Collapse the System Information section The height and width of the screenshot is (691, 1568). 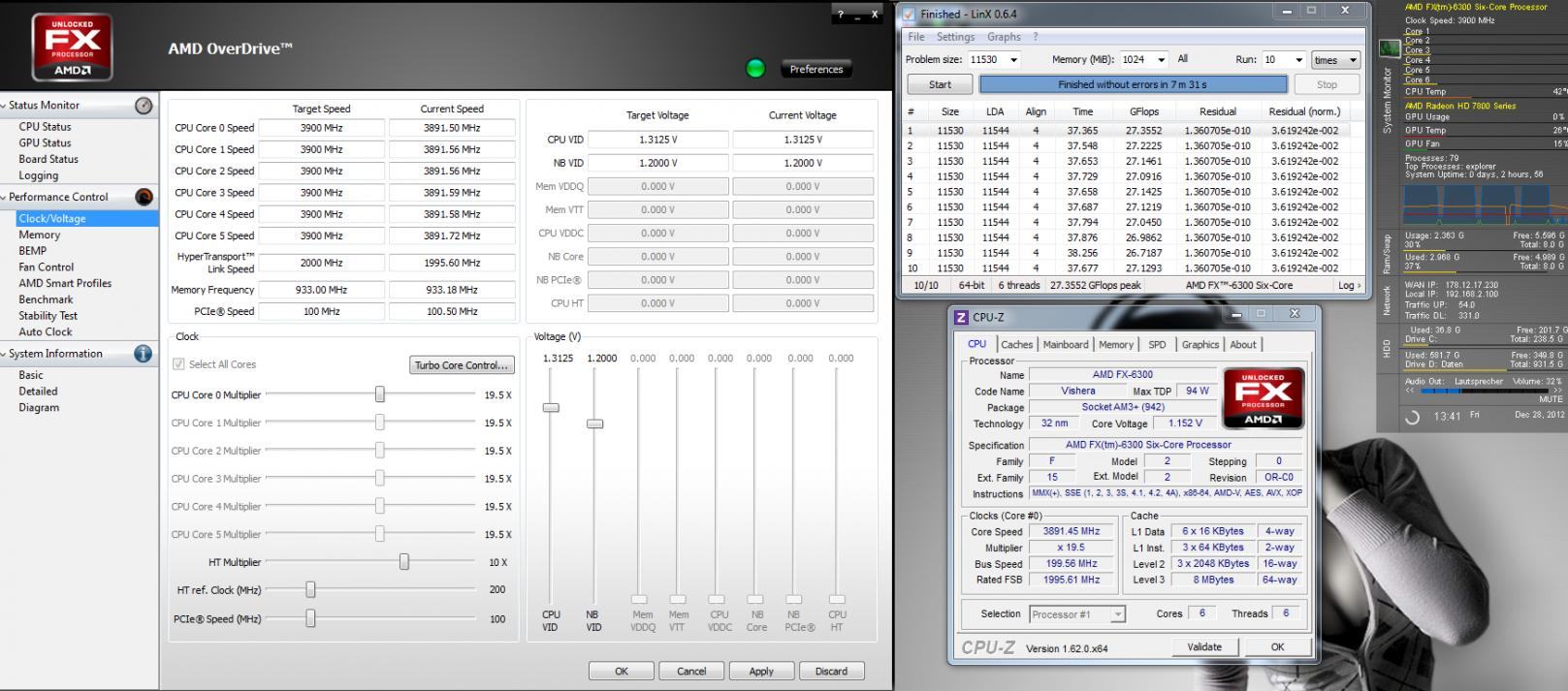click(4, 354)
